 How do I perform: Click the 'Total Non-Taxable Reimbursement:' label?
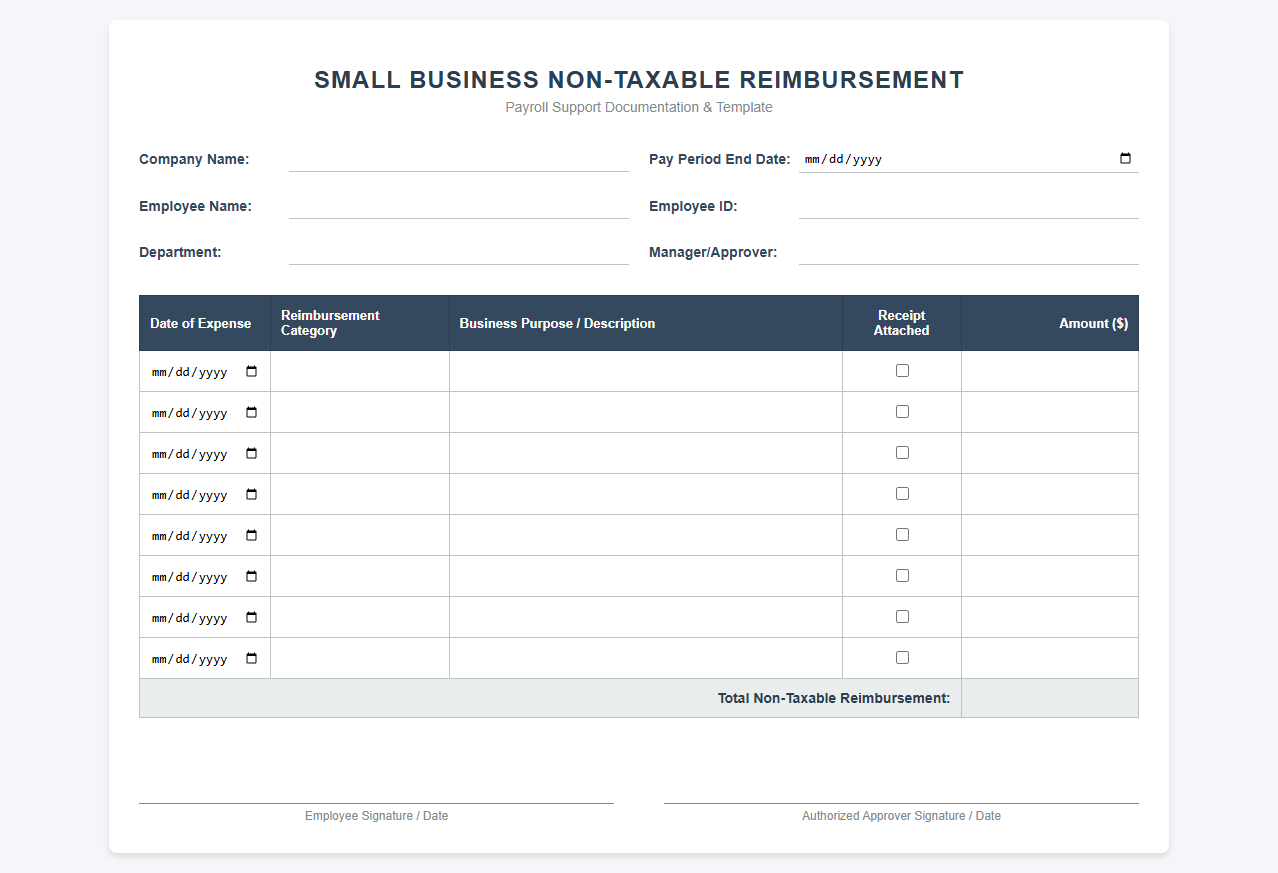tap(834, 698)
